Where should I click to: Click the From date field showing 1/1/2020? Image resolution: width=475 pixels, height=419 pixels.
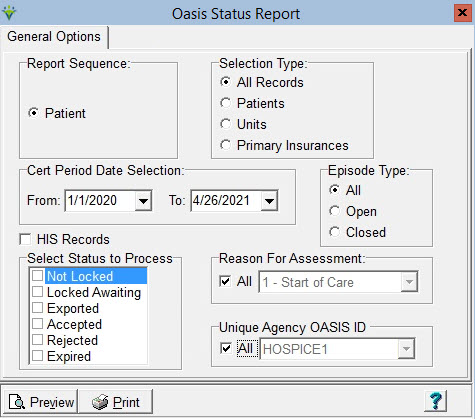(x=100, y=201)
